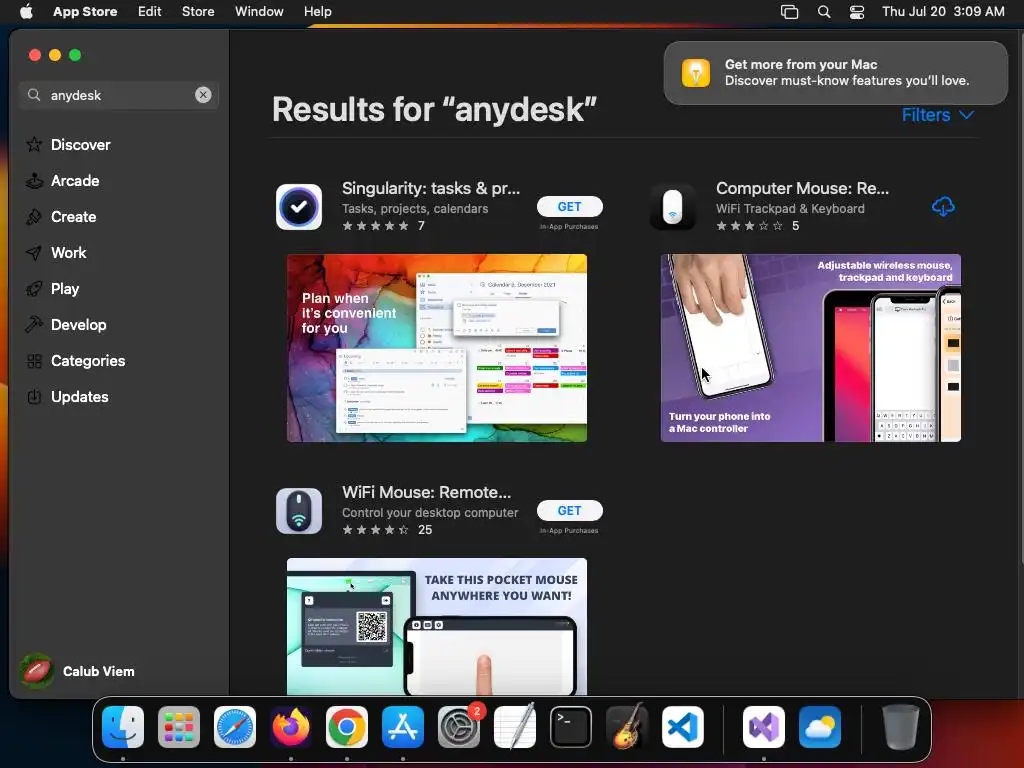
Task: Open Launchpad from the dock
Action: click(179, 726)
